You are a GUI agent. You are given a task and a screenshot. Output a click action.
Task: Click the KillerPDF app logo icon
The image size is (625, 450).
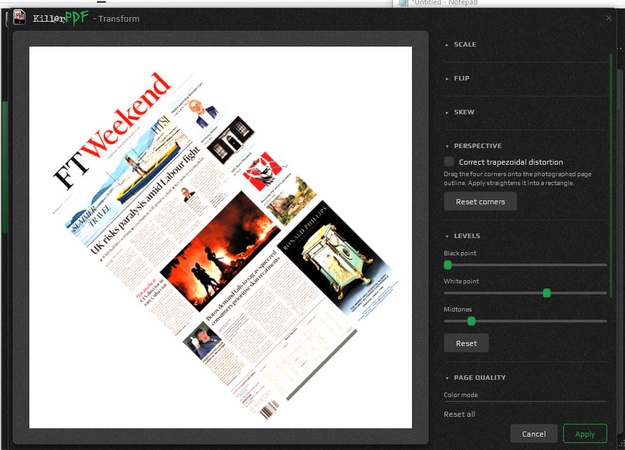pyautogui.click(x=19, y=17)
